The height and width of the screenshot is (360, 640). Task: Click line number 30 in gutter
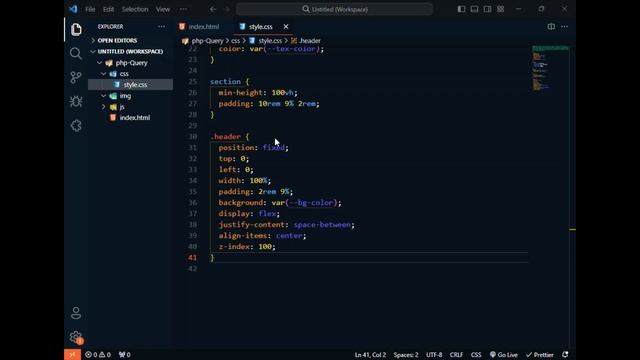point(193,137)
